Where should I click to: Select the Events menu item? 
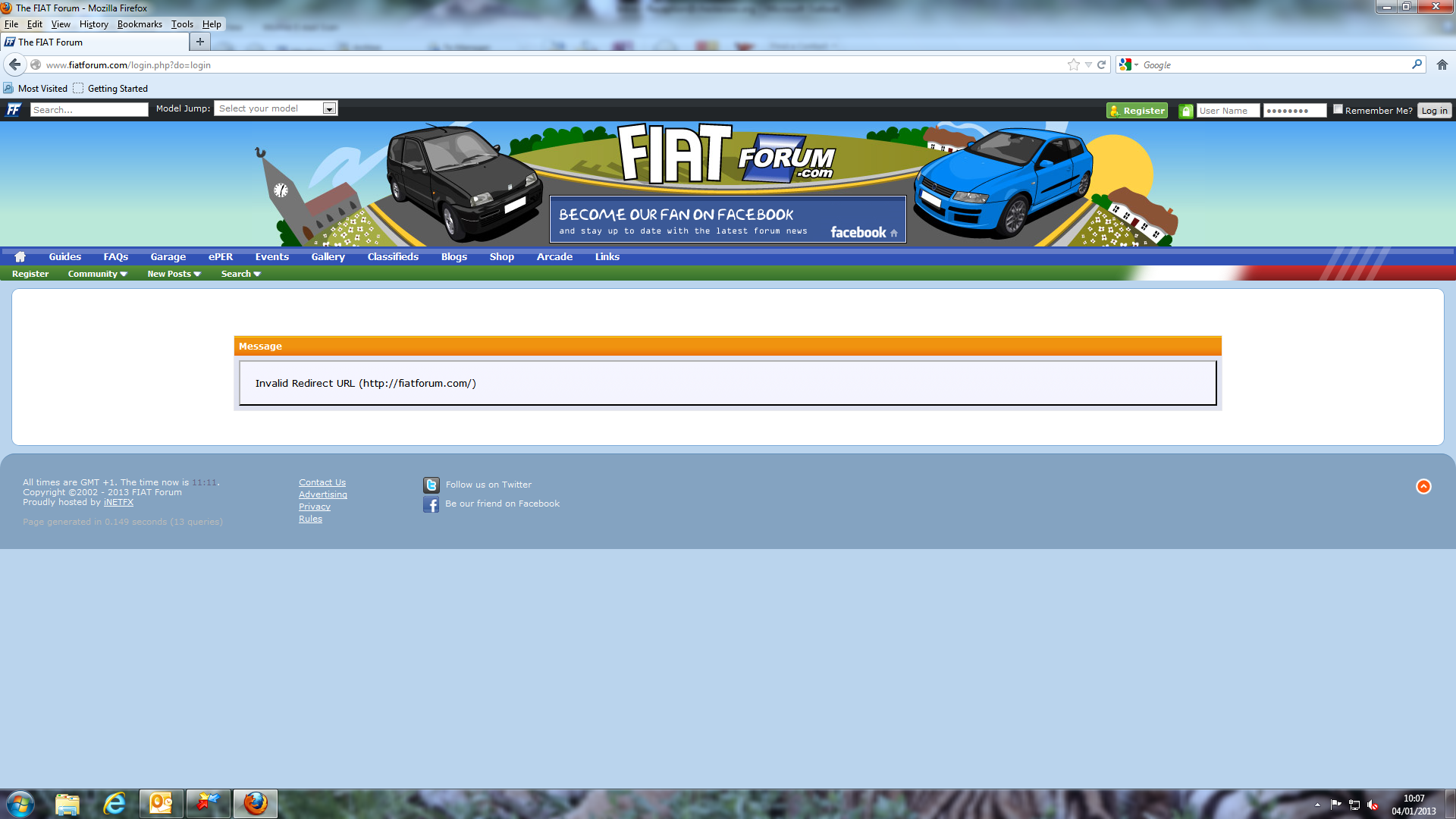coord(270,256)
